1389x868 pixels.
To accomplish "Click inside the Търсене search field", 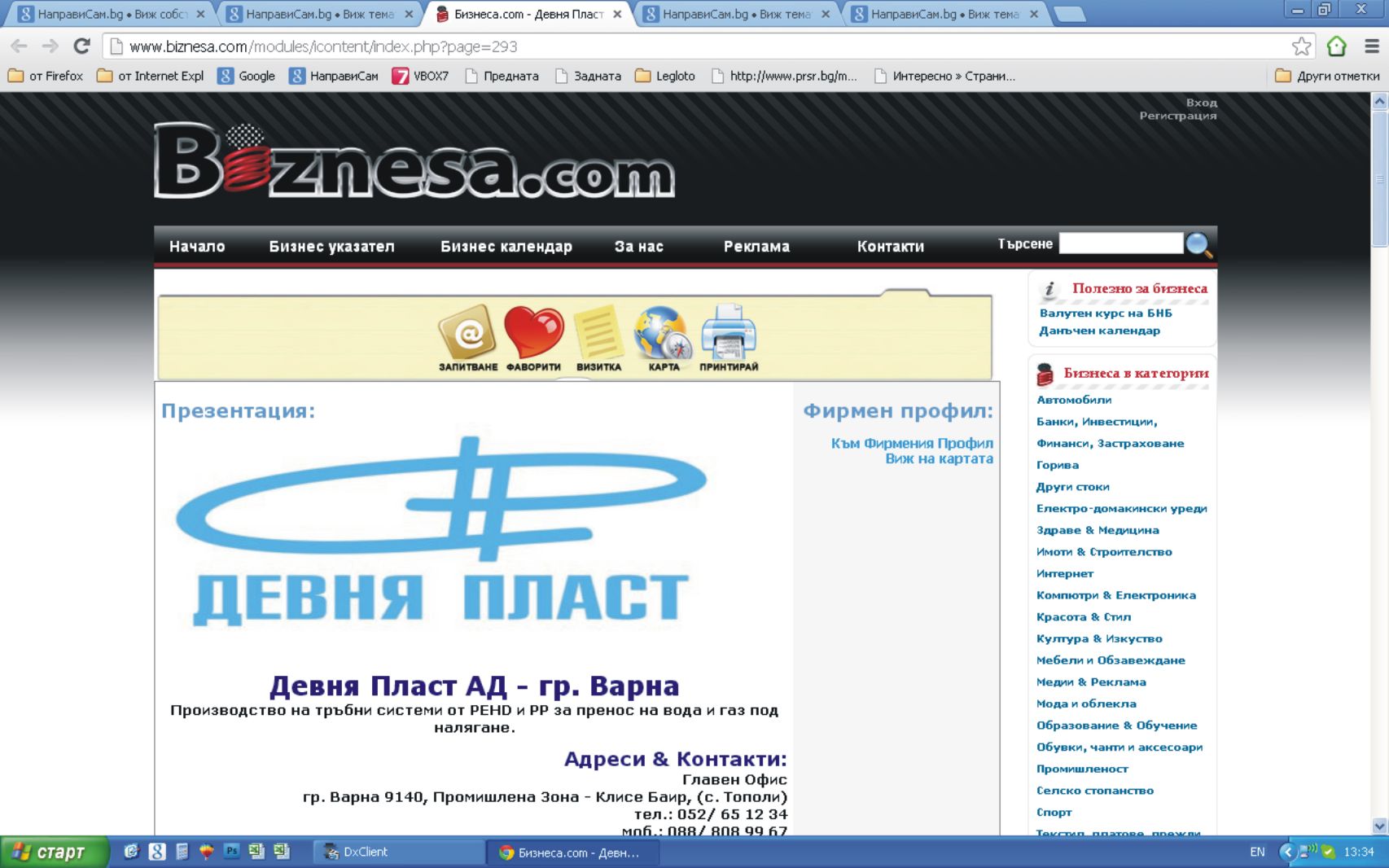I will [x=1120, y=243].
